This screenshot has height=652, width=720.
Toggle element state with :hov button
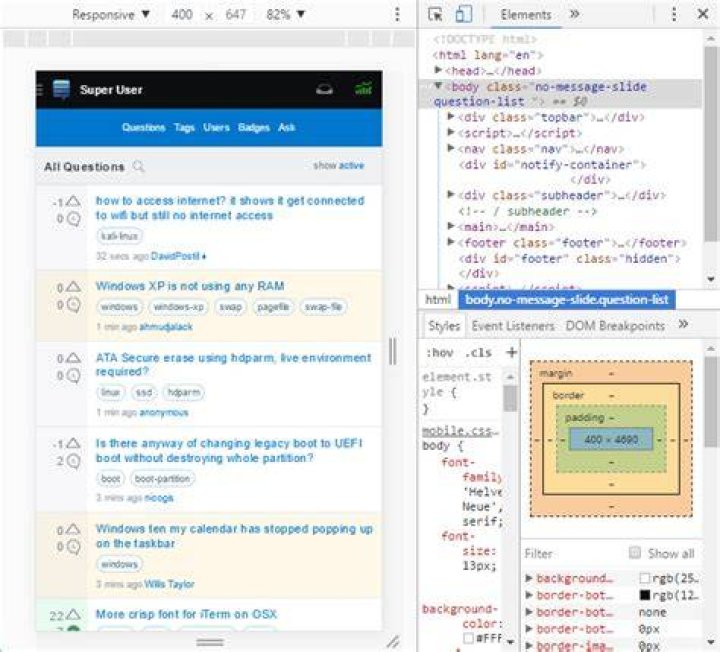[439, 353]
